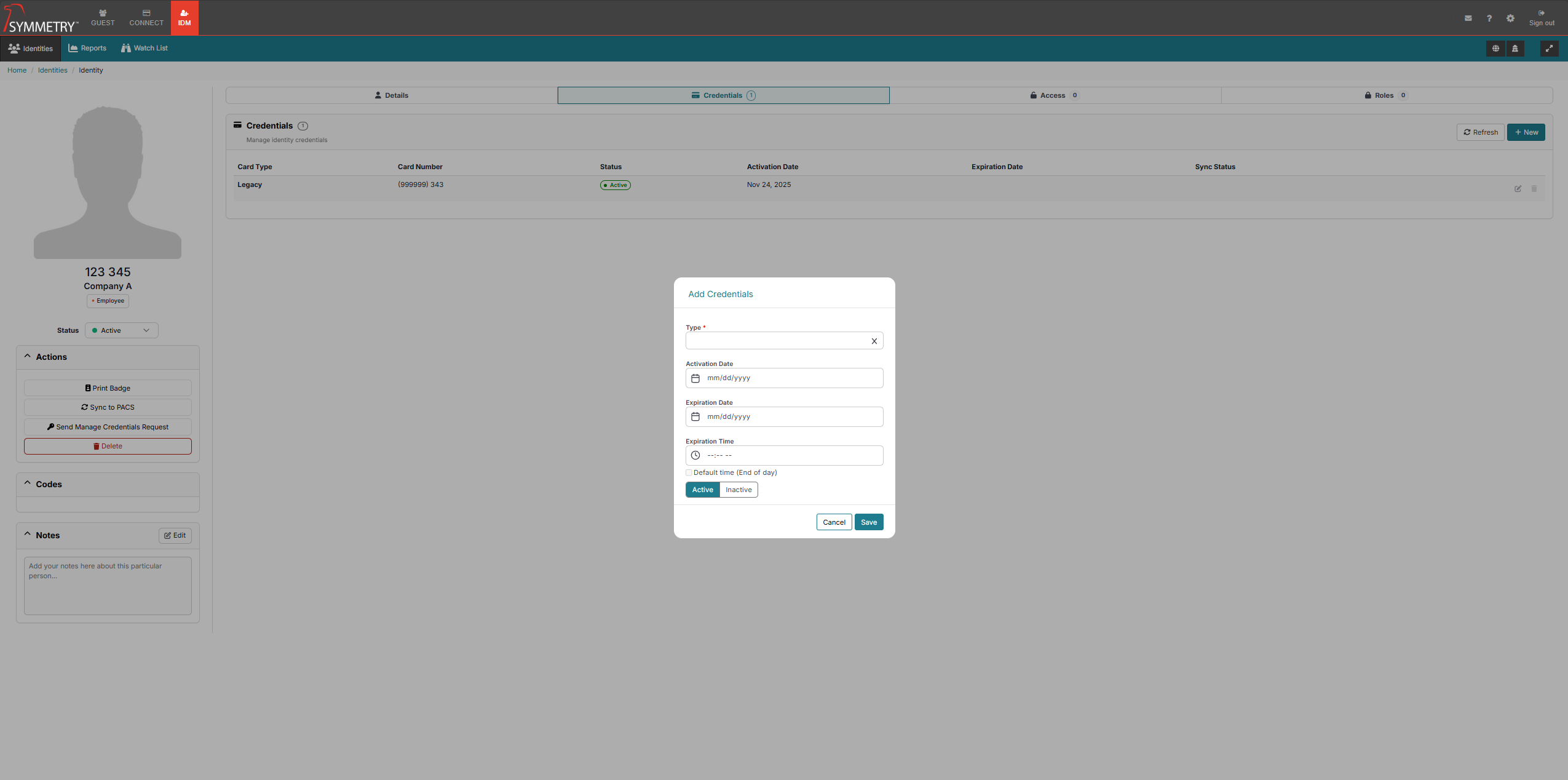This screenshot has height=780, width=1568.
Task: Click the clock icon in Expiration Time field
Action: pyautogui.click(x=695, y=456)
